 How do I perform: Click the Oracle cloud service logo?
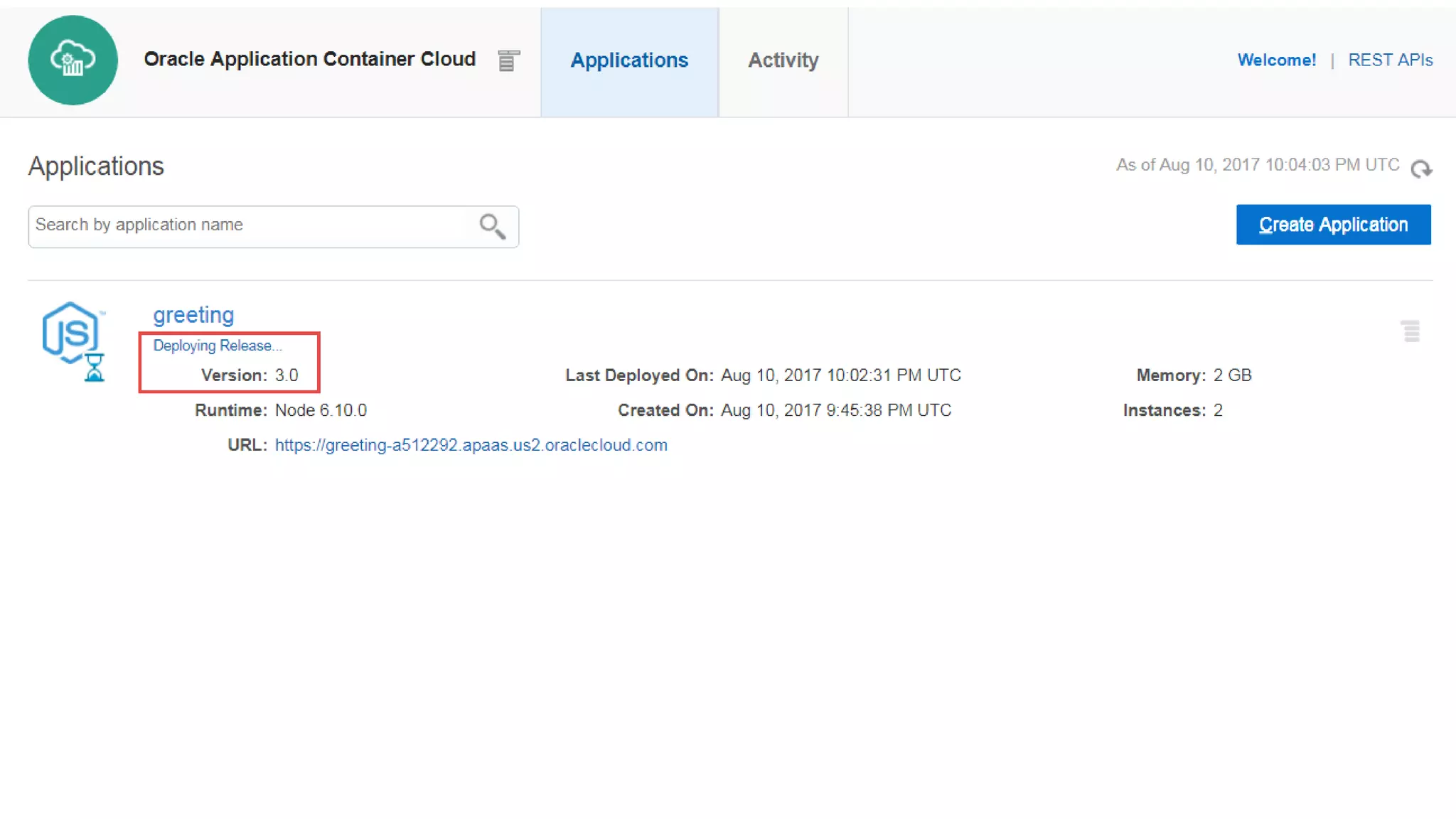[x=73, y=60]
